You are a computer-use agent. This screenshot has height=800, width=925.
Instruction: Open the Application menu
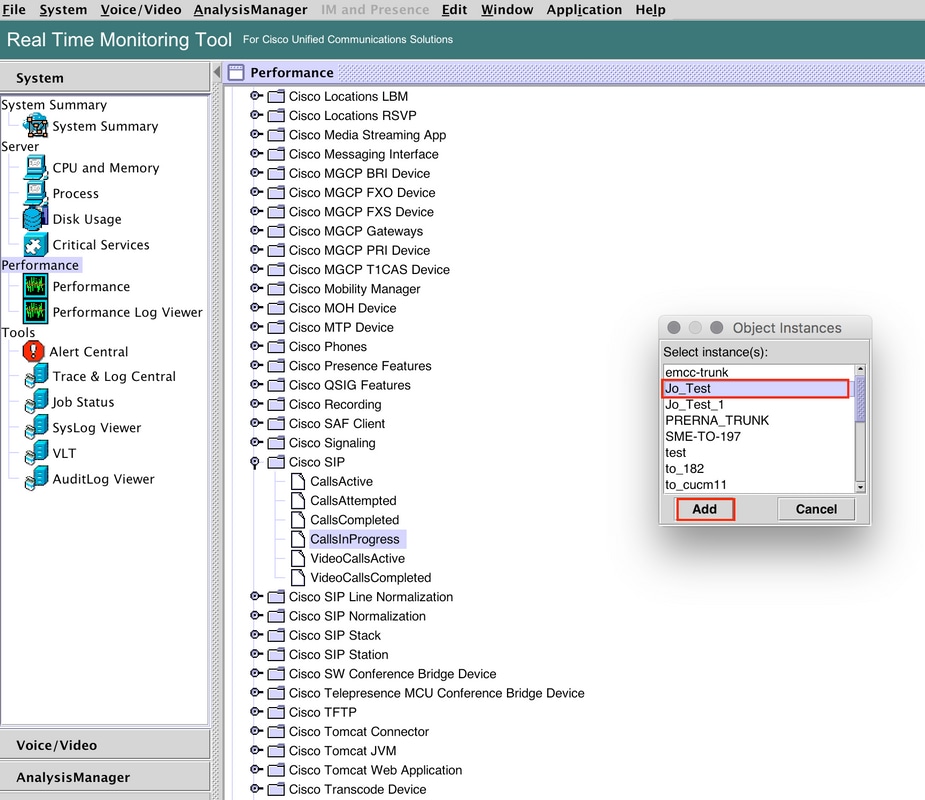click(x=584, y=9)
